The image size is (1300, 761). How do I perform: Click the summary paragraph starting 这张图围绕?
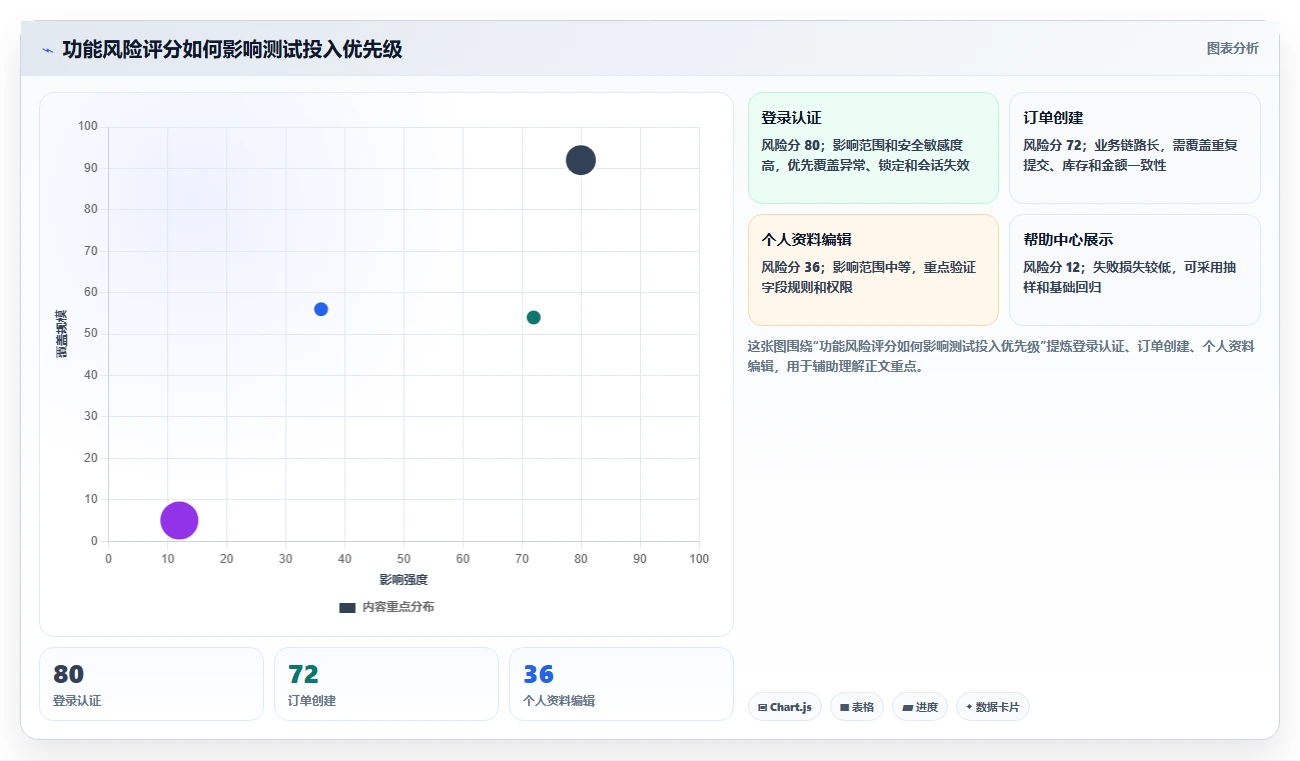tap(1001, 356)
